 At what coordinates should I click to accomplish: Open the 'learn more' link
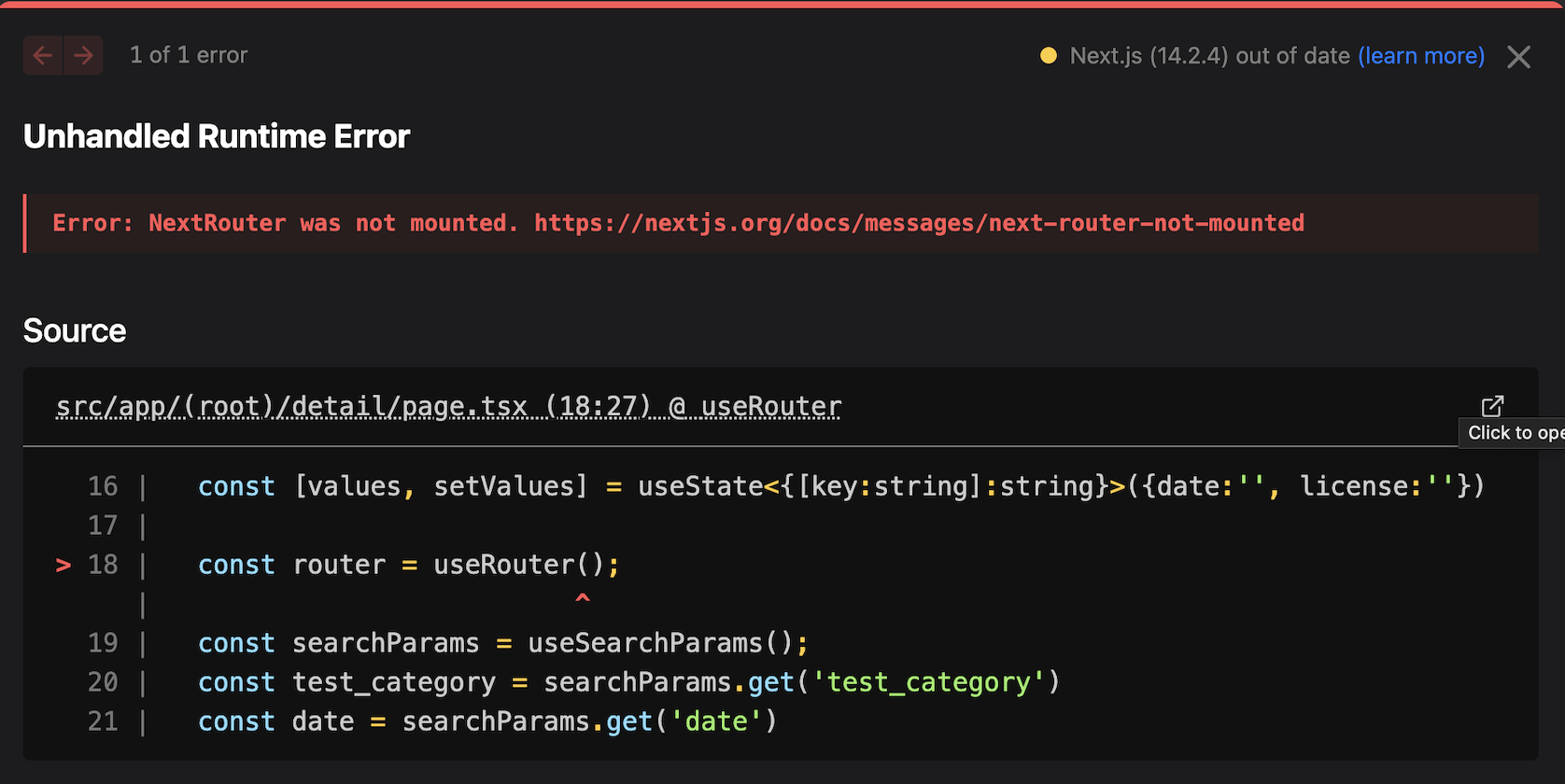1421,56
